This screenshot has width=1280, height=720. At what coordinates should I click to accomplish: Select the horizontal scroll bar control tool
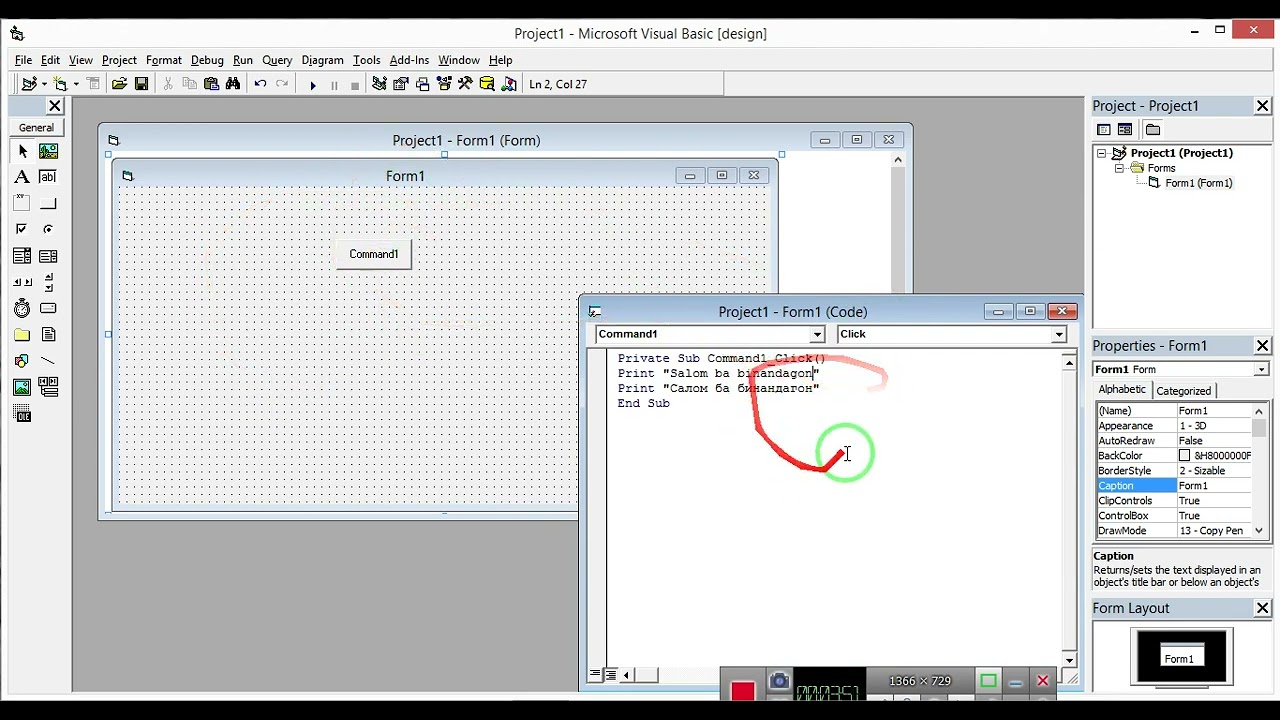click(22, 282)
